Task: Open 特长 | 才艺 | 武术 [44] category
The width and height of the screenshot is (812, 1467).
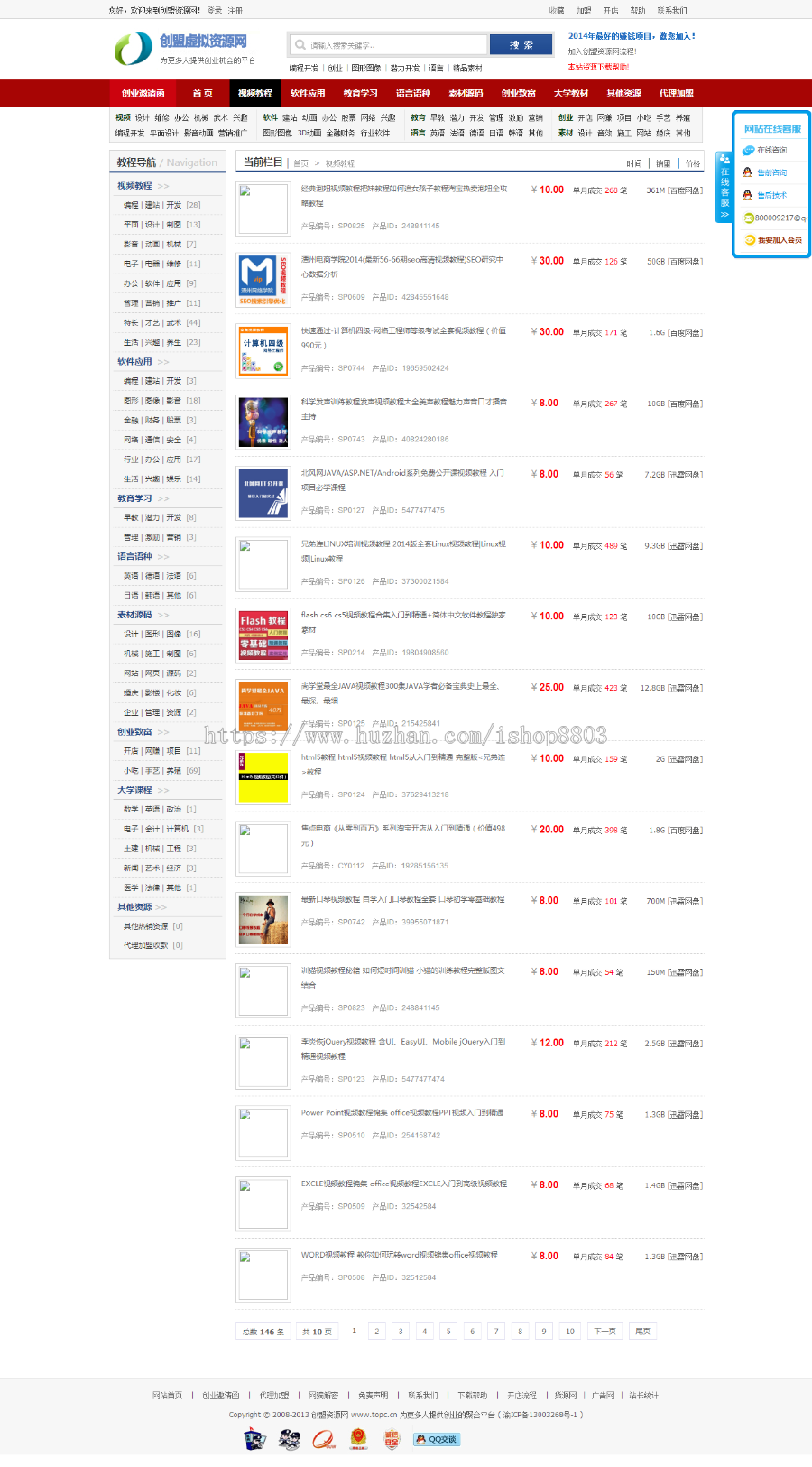Action: pos(162,322)
